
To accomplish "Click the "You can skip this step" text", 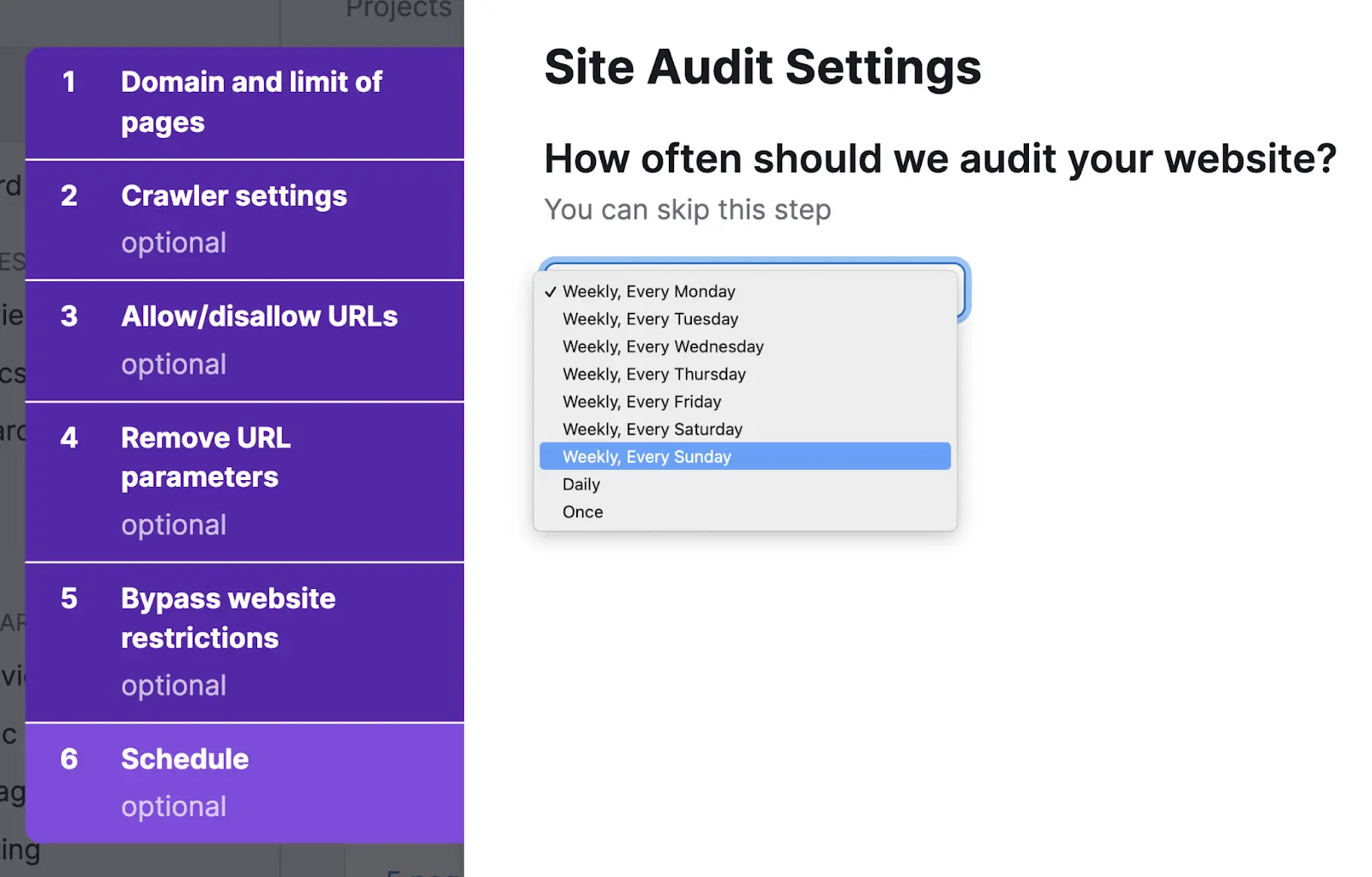I will click(687, 209).
